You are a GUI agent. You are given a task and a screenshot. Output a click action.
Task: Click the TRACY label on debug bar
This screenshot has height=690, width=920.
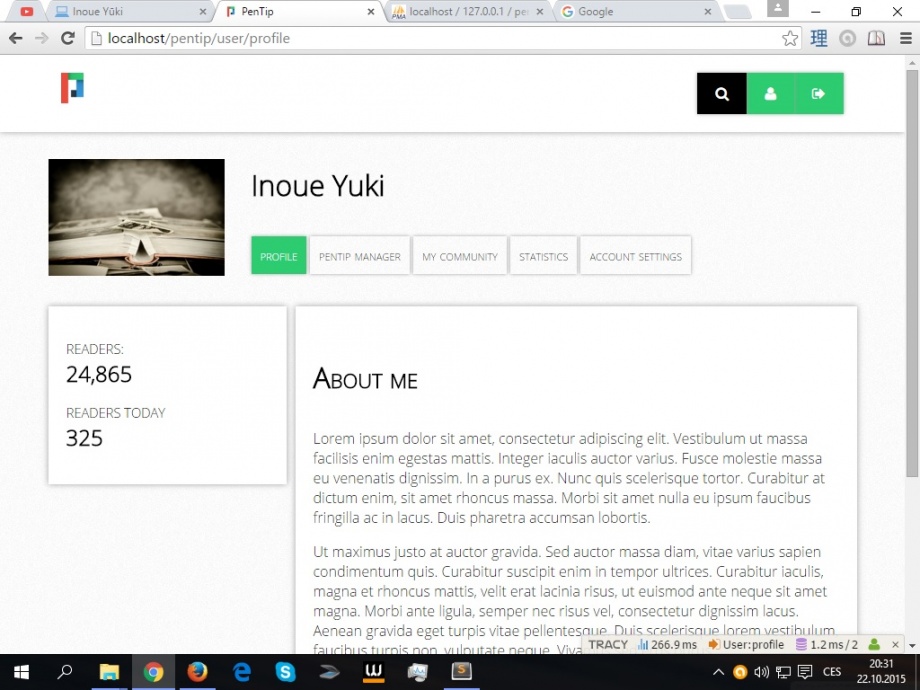pos(608,644)
